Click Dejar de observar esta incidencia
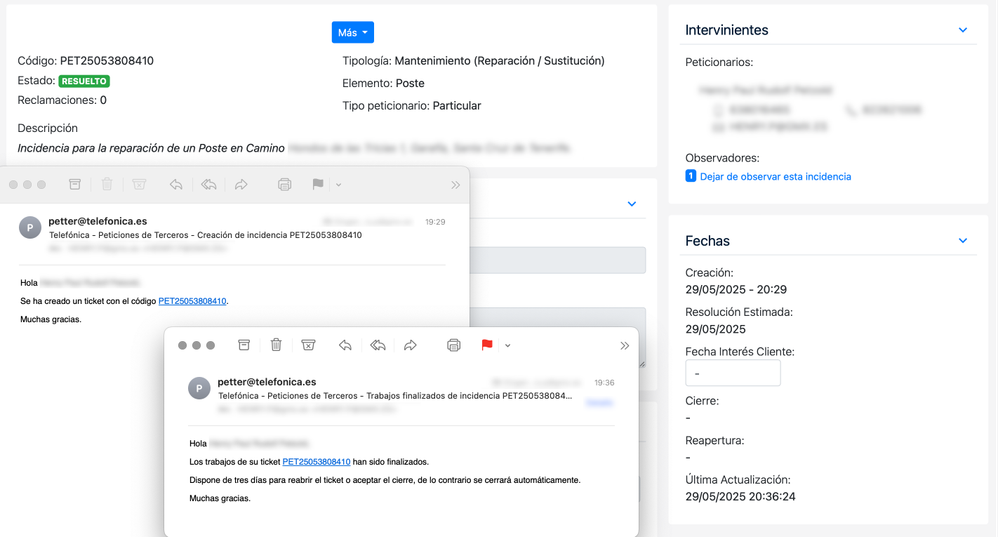Screen dimensions: 998x537 (x=775, y=176)
